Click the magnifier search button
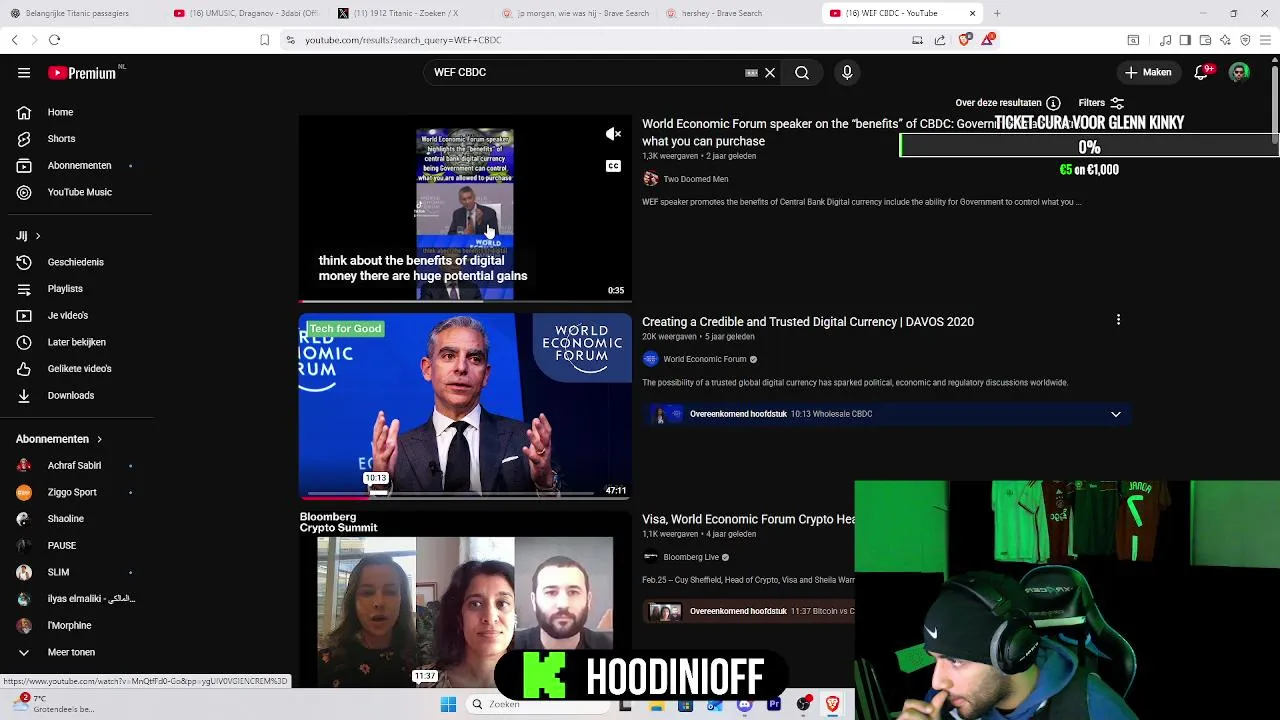This screenshot has height=720, width=1280. coord(802,73)
